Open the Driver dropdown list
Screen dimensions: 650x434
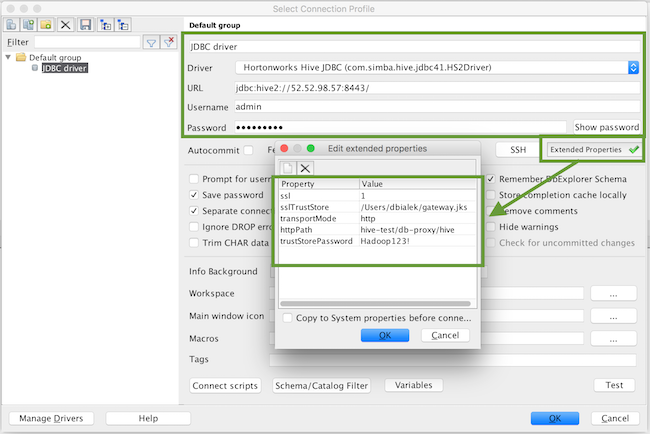point(632,67)
